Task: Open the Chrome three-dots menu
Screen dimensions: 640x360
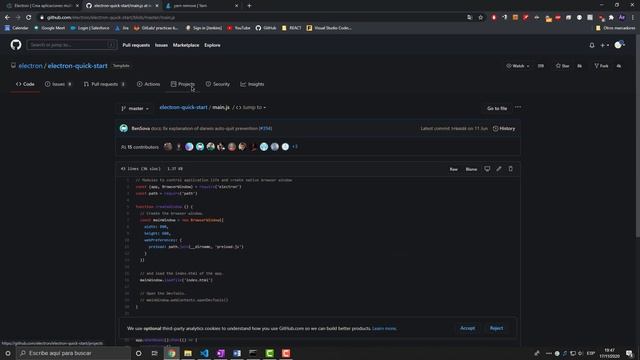Action: [x=633, y=18]
